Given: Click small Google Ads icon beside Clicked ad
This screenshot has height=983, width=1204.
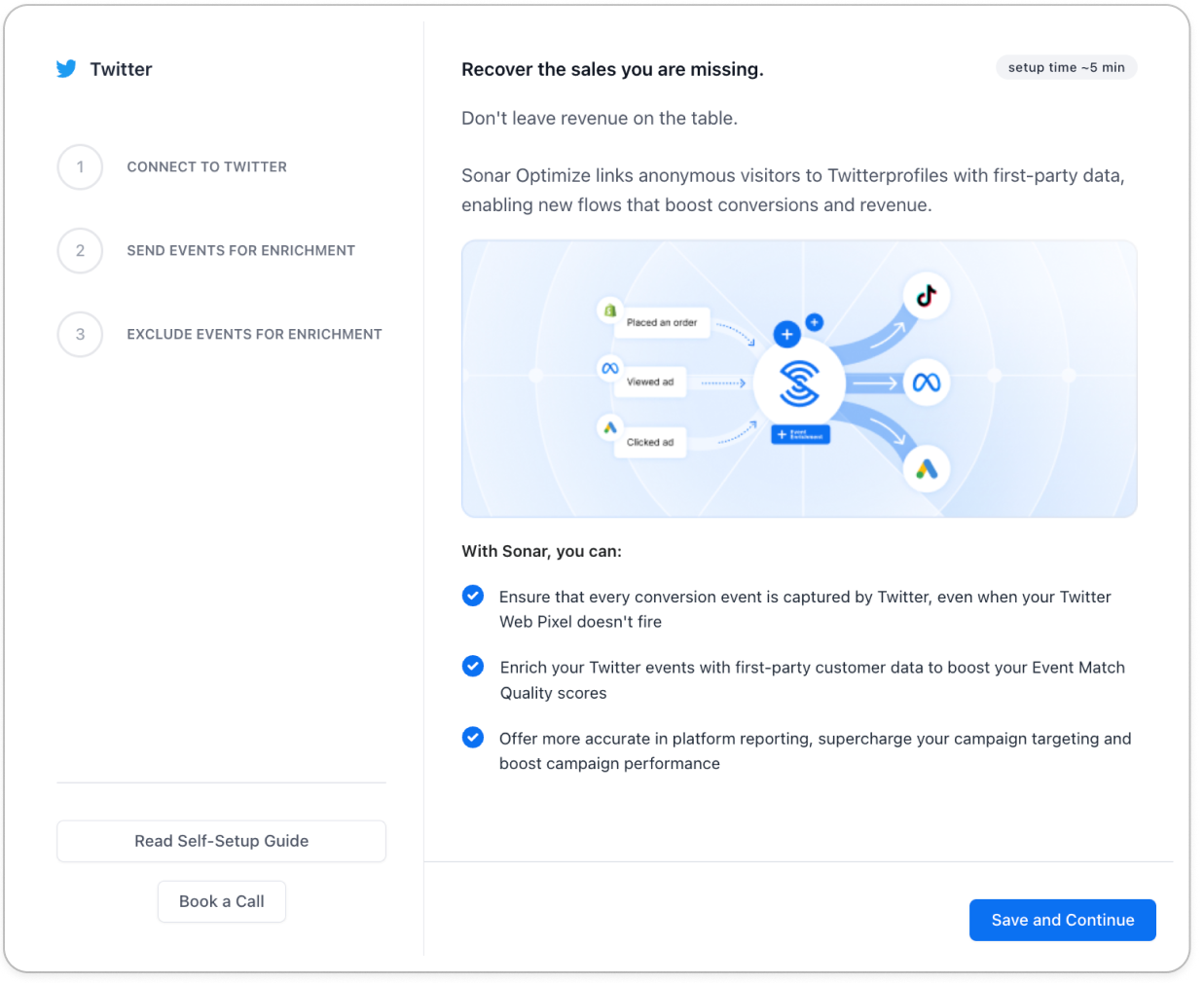Looking at the screenshot, I should (x=609, y=427).
